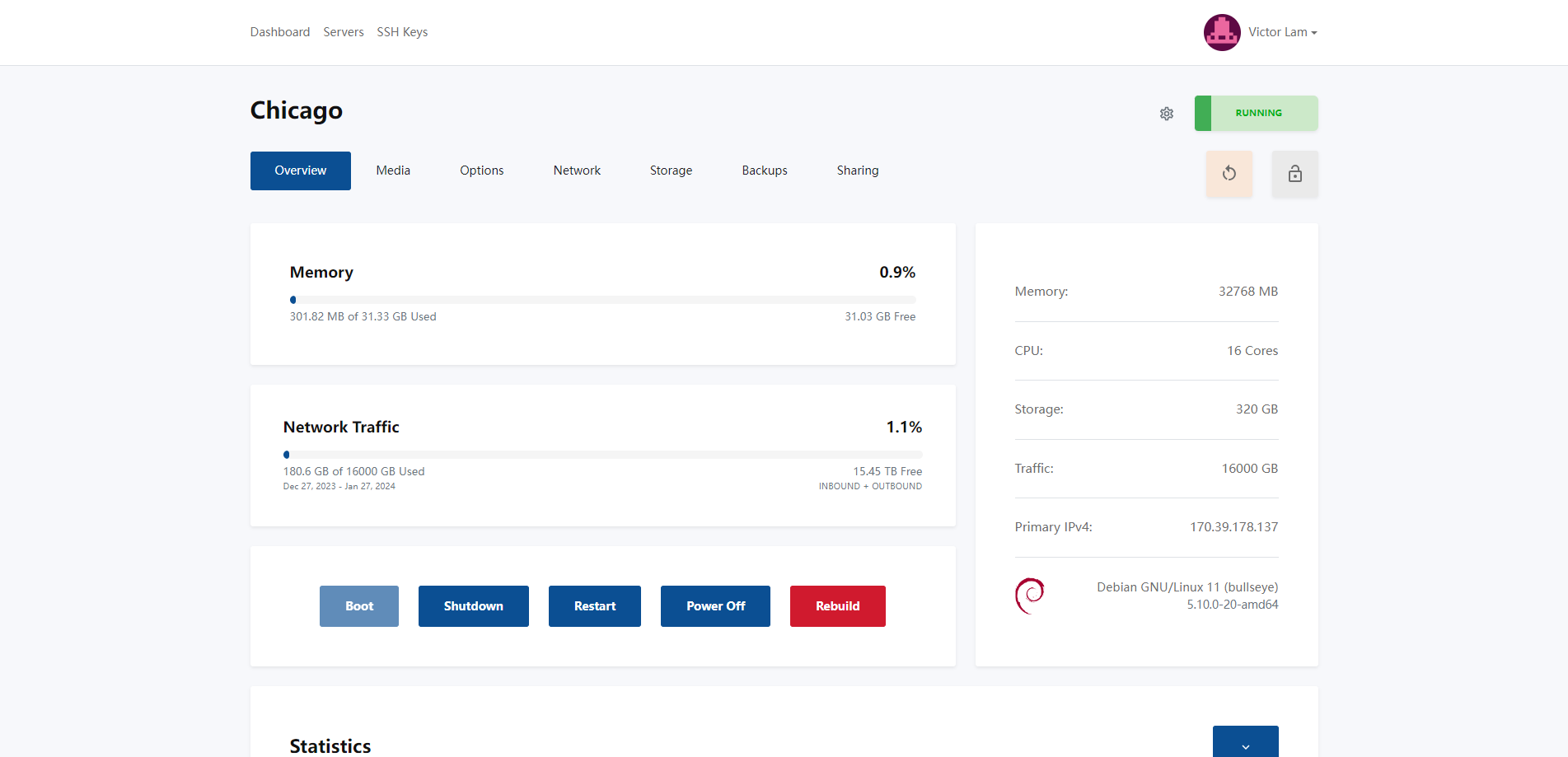
Task: Click the Shutdown button
Action: coord(474,606)
